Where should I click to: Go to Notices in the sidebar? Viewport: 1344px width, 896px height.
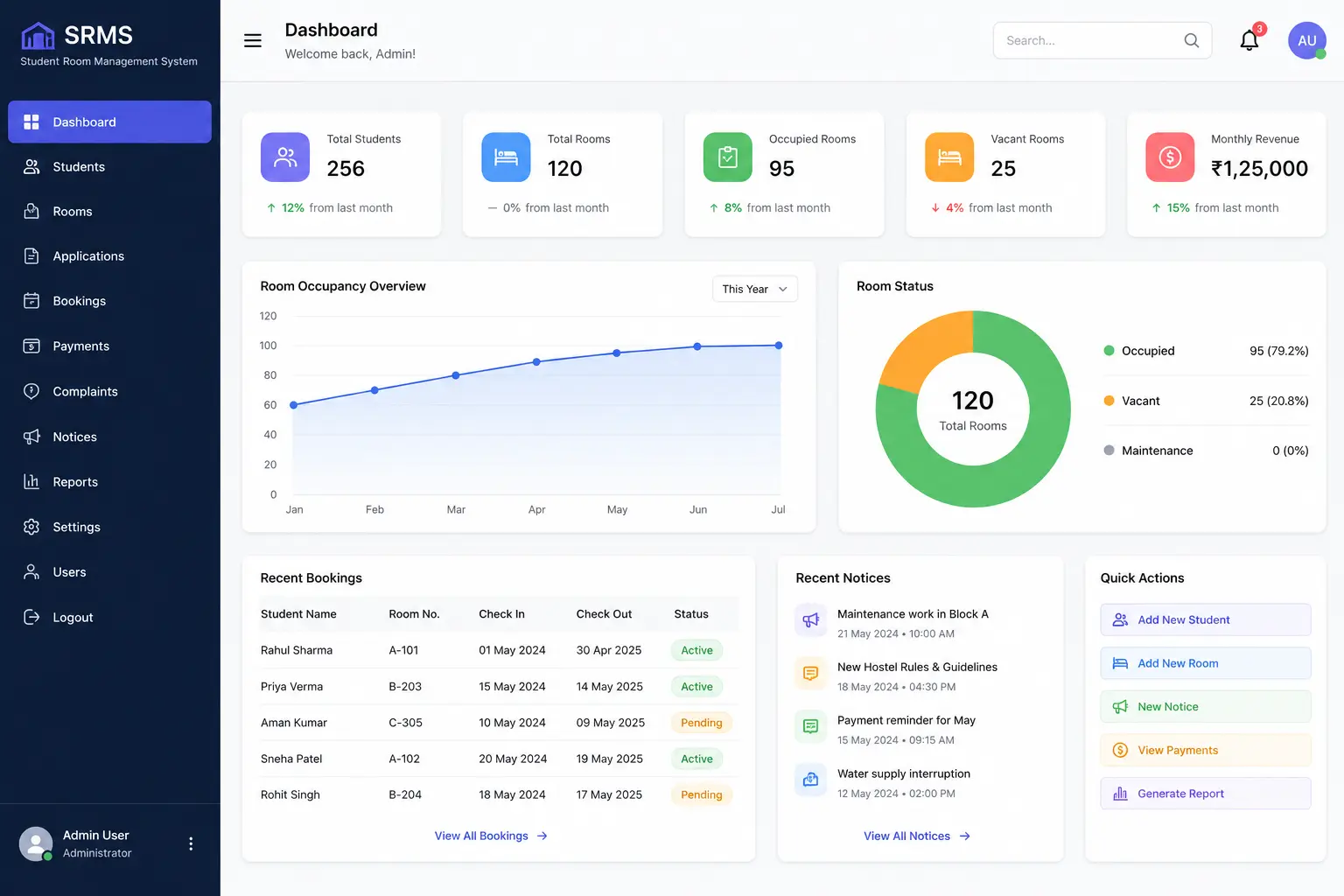[x=109, y=437]
